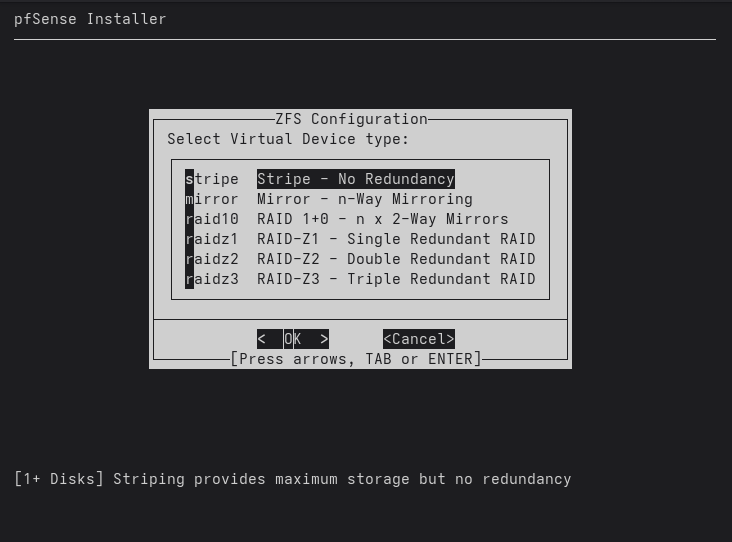Choose 'Stripe - No Redundancy' description

click(x=356, y=179)
